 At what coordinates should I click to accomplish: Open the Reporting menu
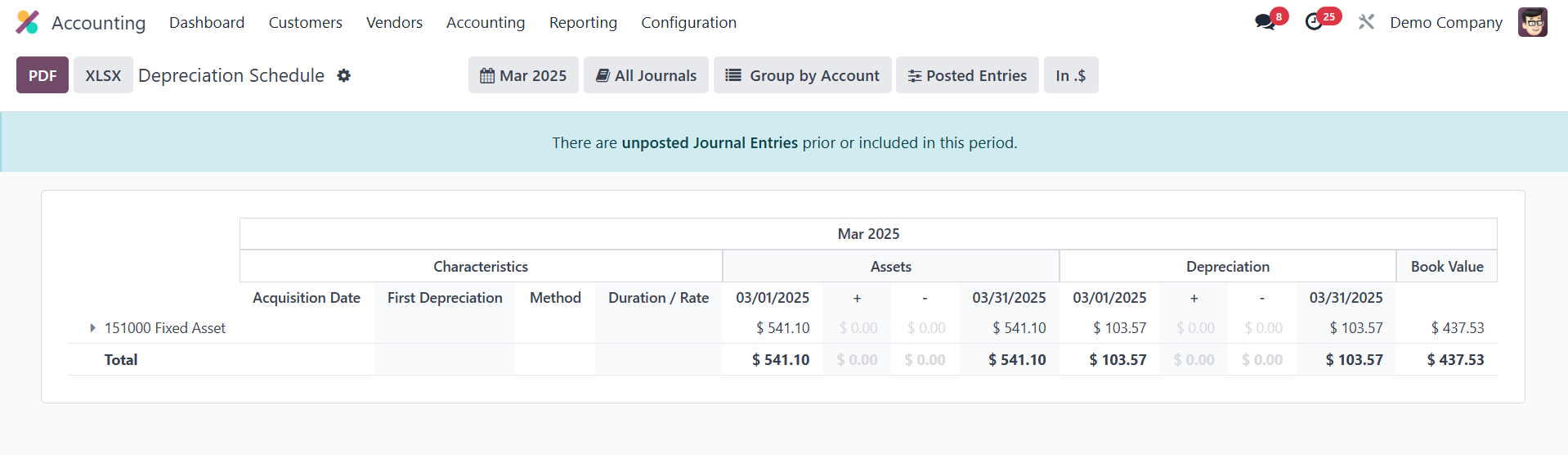(583, 22)
